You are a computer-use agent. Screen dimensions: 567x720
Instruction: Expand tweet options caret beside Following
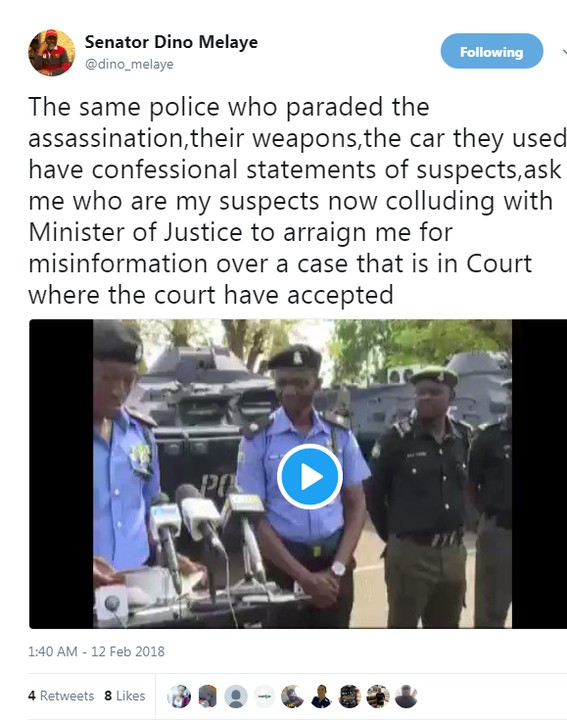coord(564,51)
